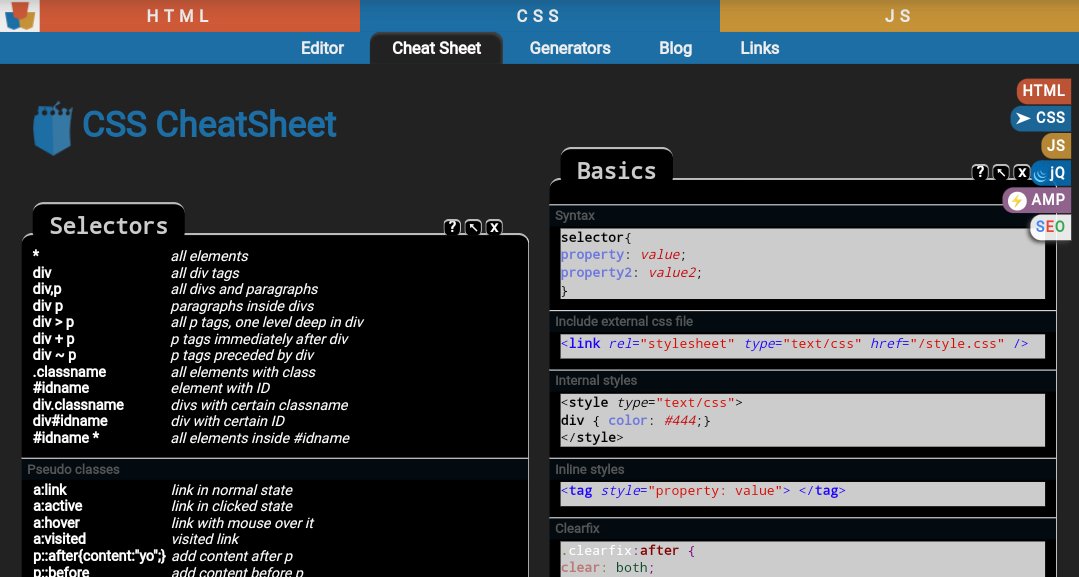Screen dimensions: 1079x577
Task: Collapse the Selectors panel with arrow icon
Action: click(473, 227)
